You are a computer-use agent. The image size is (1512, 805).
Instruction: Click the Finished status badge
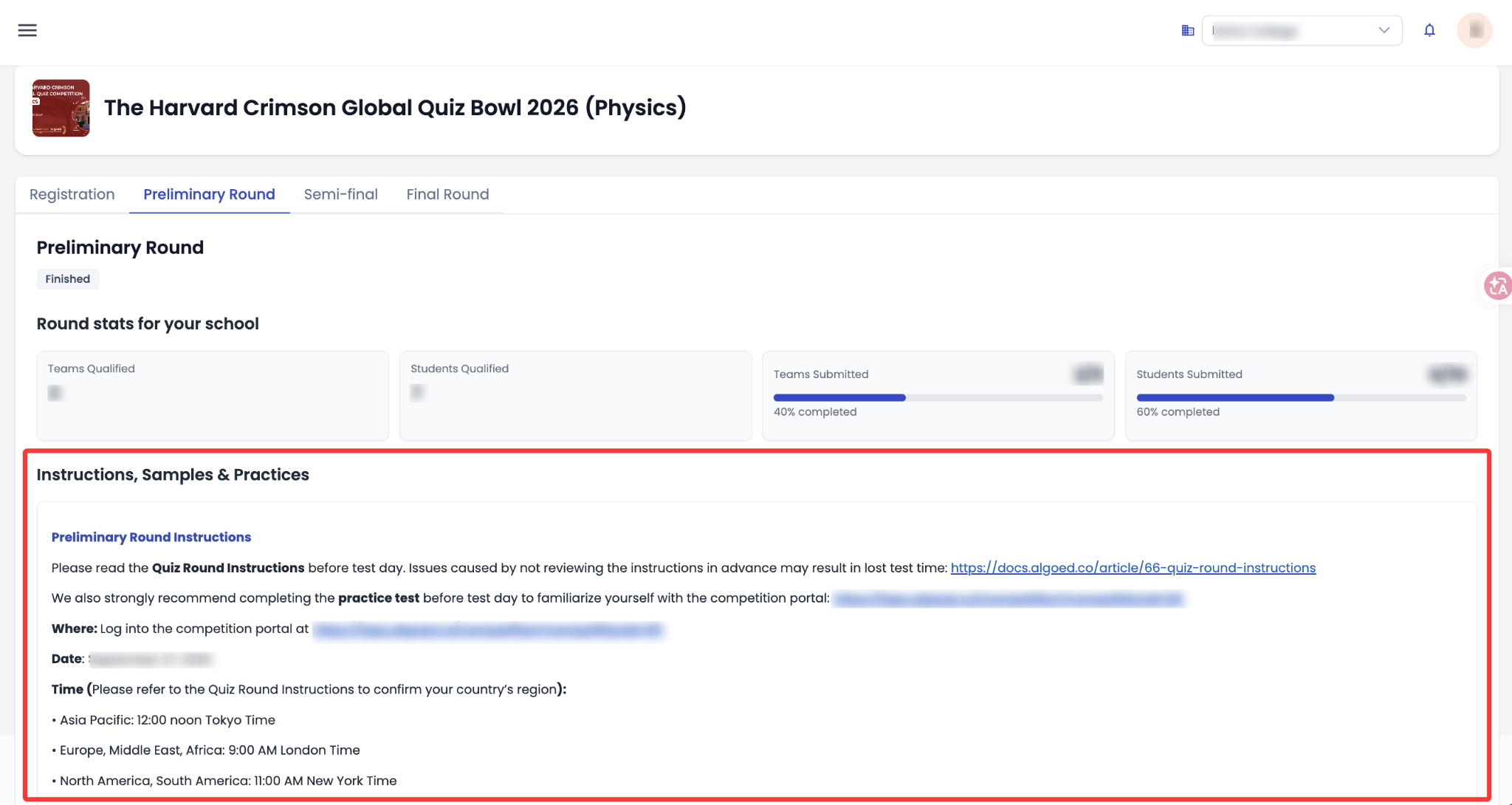(68, 279)
